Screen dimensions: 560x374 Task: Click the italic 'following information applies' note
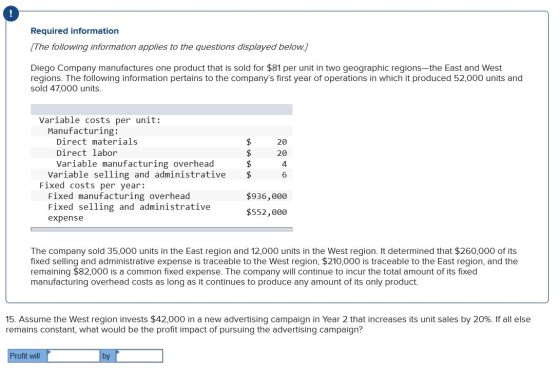[169, 47]
